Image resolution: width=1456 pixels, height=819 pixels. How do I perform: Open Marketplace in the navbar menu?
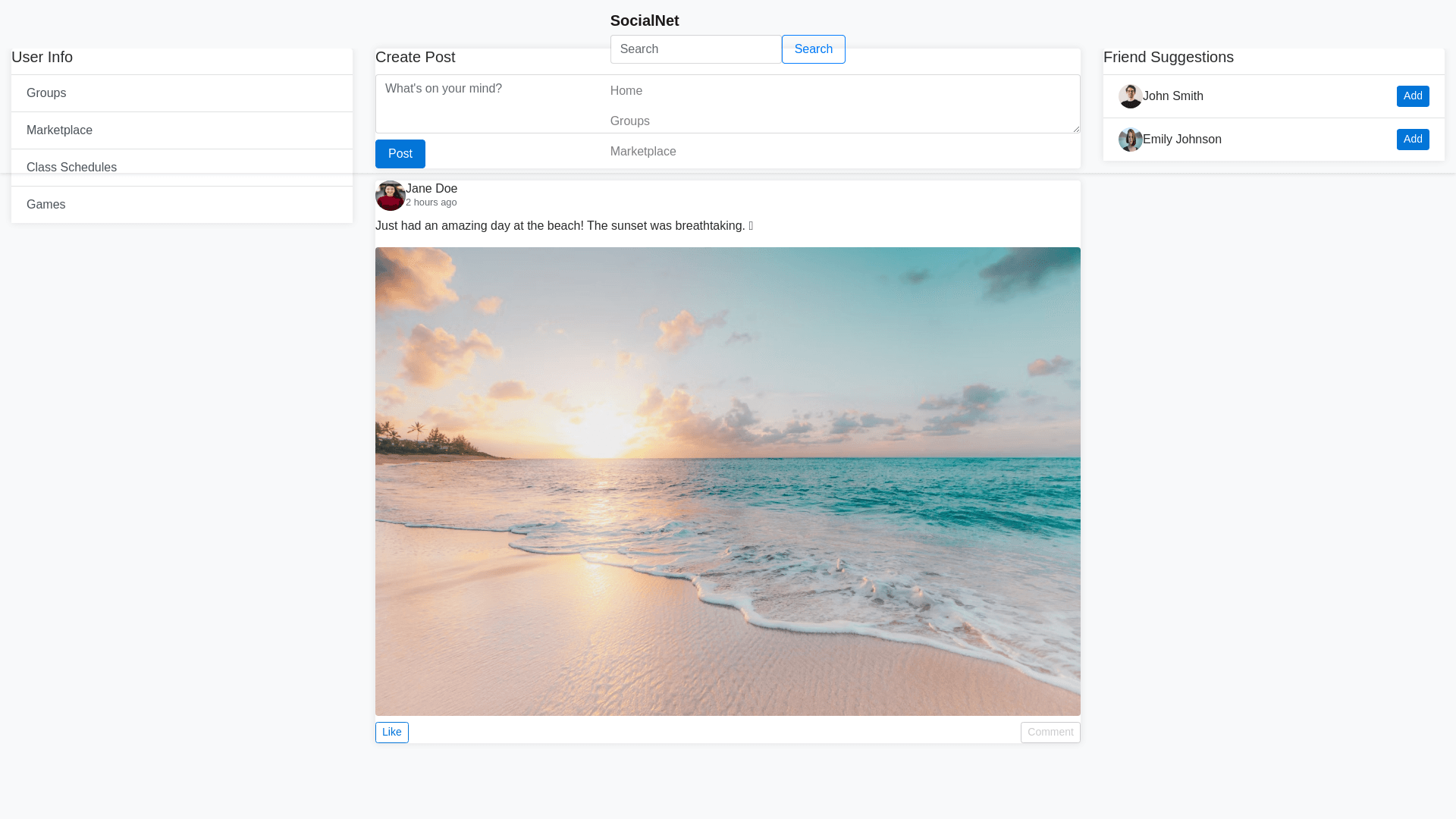(643, 152)
